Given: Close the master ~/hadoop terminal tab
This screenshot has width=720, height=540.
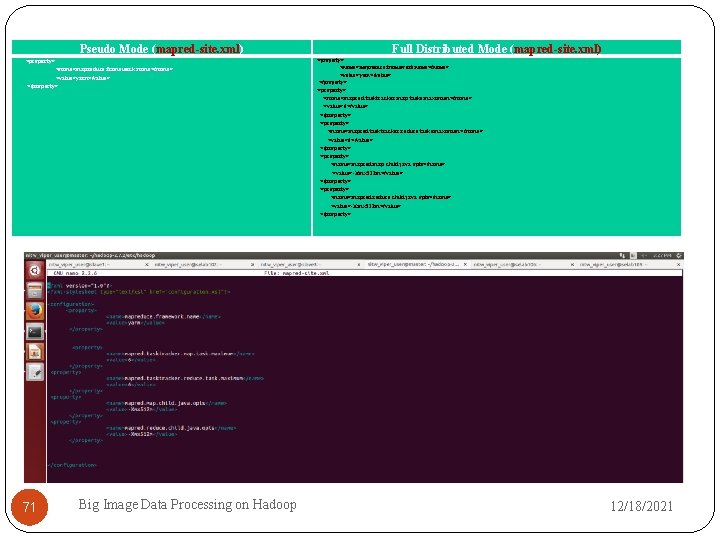Looking at the screenshot, I should [465, 265].
